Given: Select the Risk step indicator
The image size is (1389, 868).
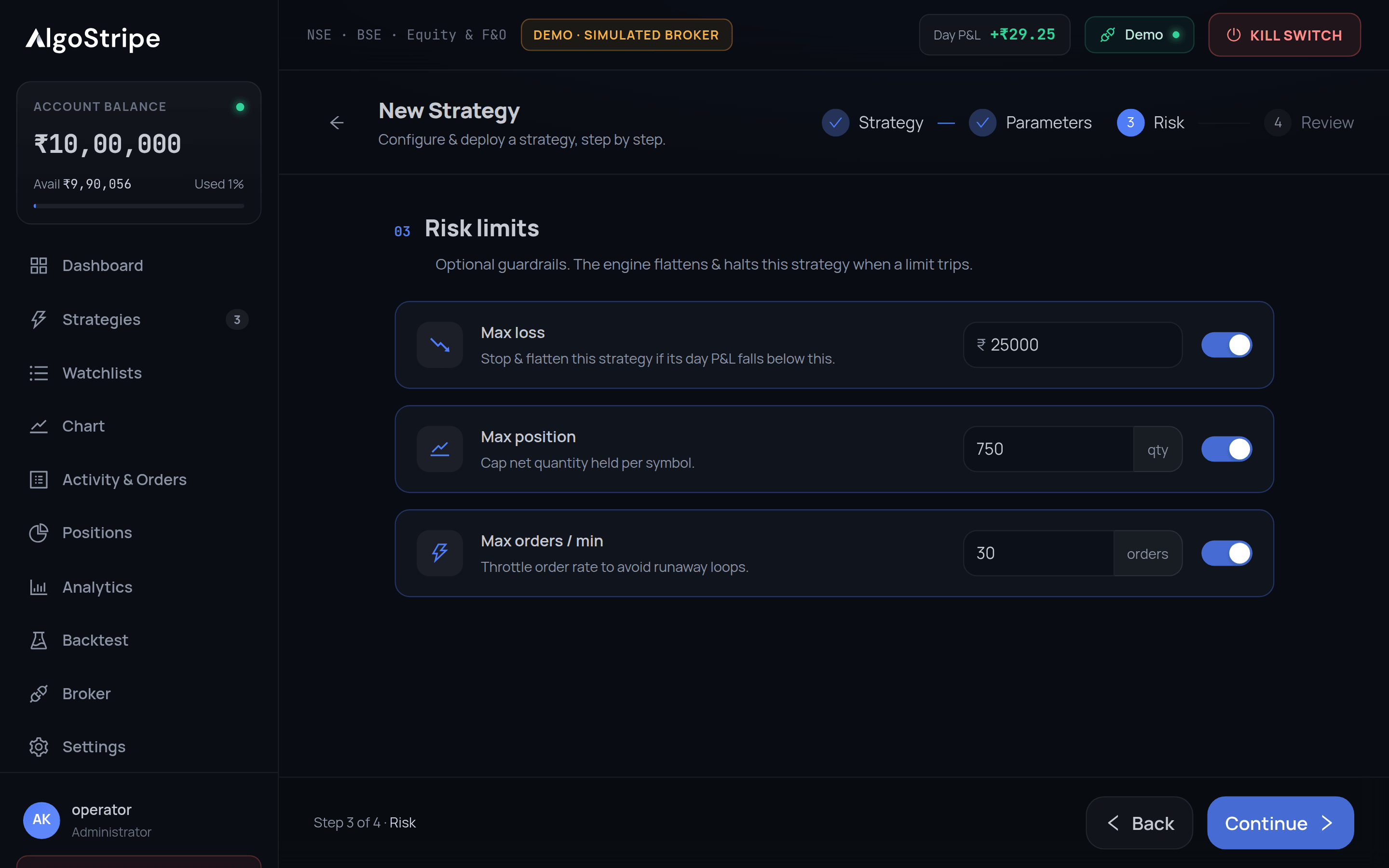Looking at the screenshot, I should tap(1150, 122).
